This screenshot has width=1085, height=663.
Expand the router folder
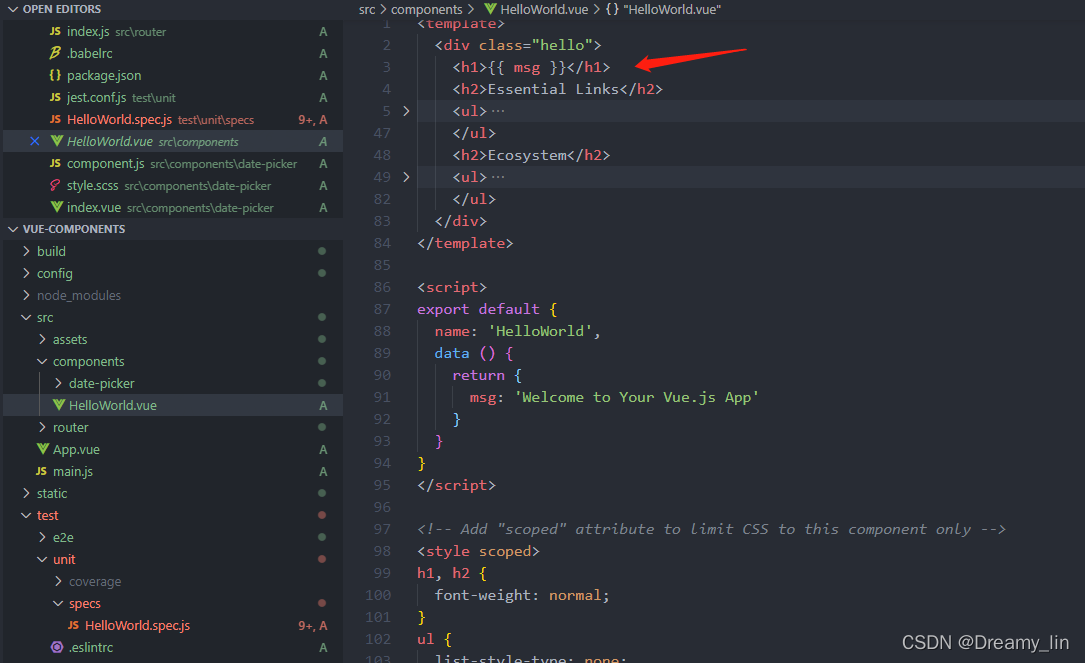click(42, 427)
